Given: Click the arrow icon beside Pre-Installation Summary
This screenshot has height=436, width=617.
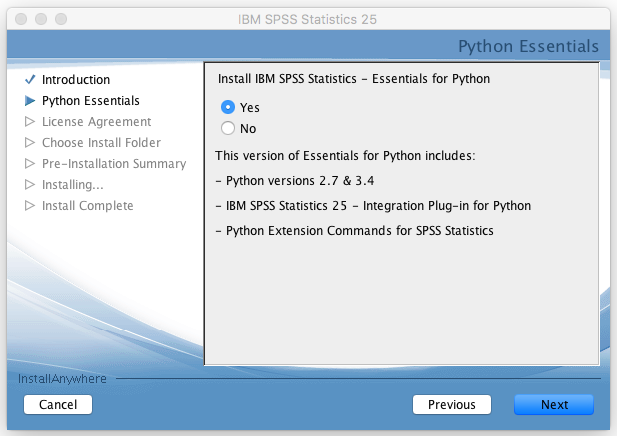Looking at the screenshot, I should pyautogui.click(x=30, y=163).
